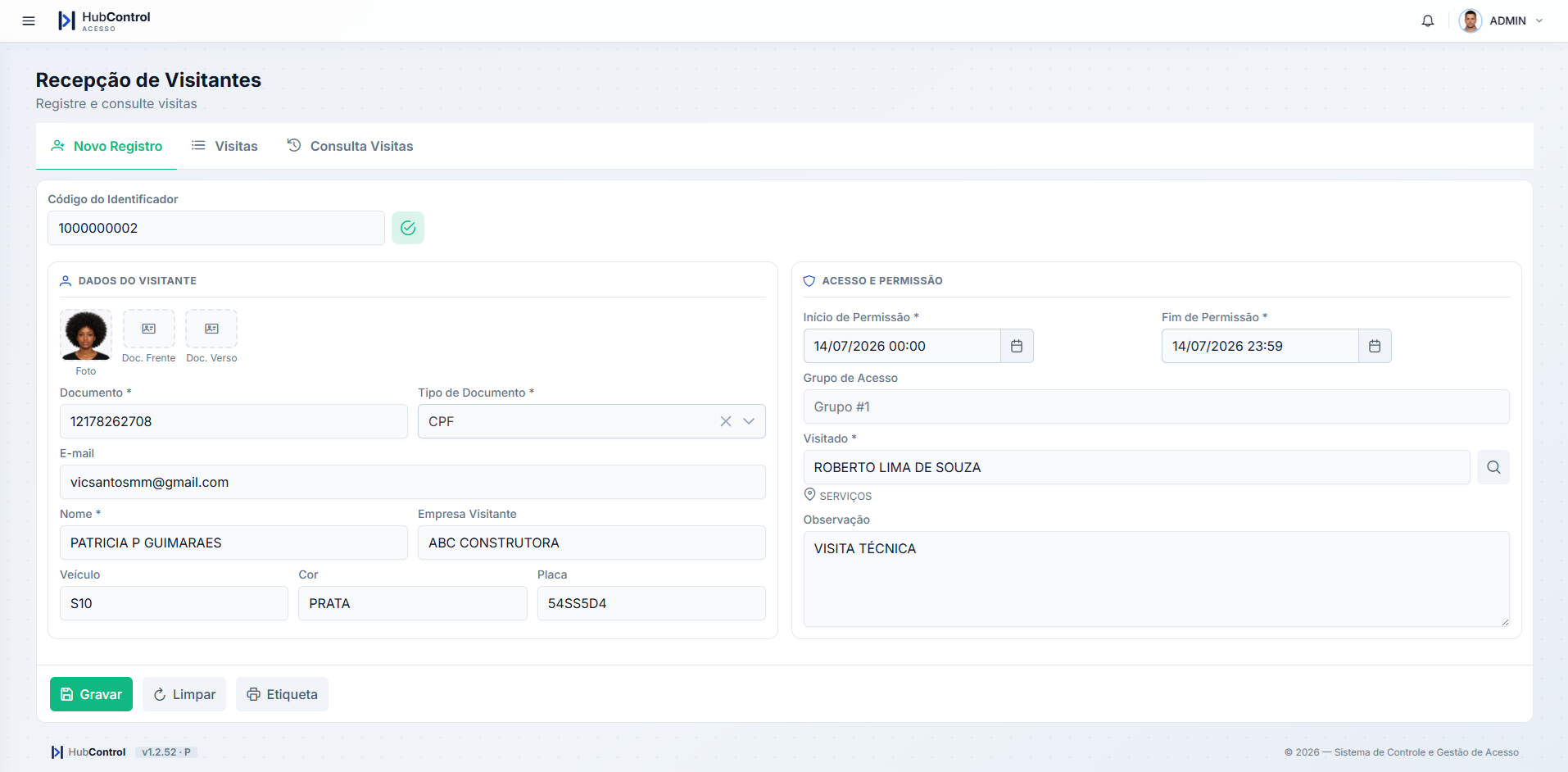Image resolution: width=1568 pixels, height=772 pixels.
Task: Open calendar for Fim de Permissão
Action: pyautogui.click(x=1375, y=346)
